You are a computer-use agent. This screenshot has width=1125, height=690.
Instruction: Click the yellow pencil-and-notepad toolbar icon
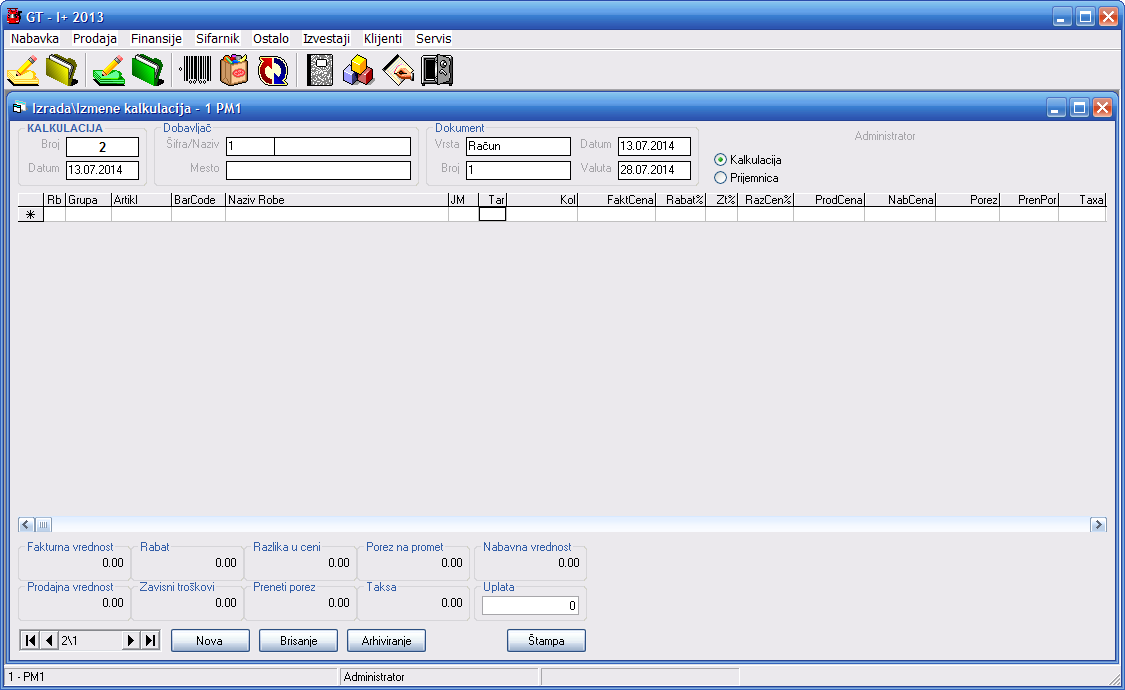point(23,70)
